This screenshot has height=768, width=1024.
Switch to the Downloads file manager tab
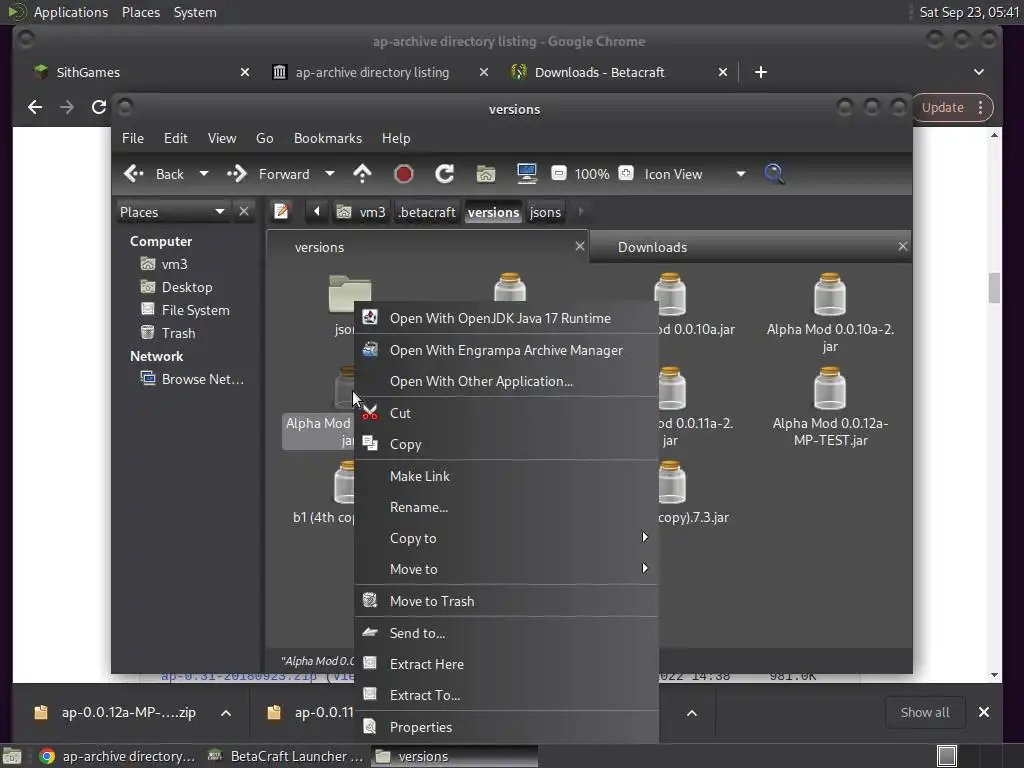click(x=750, y=247)
